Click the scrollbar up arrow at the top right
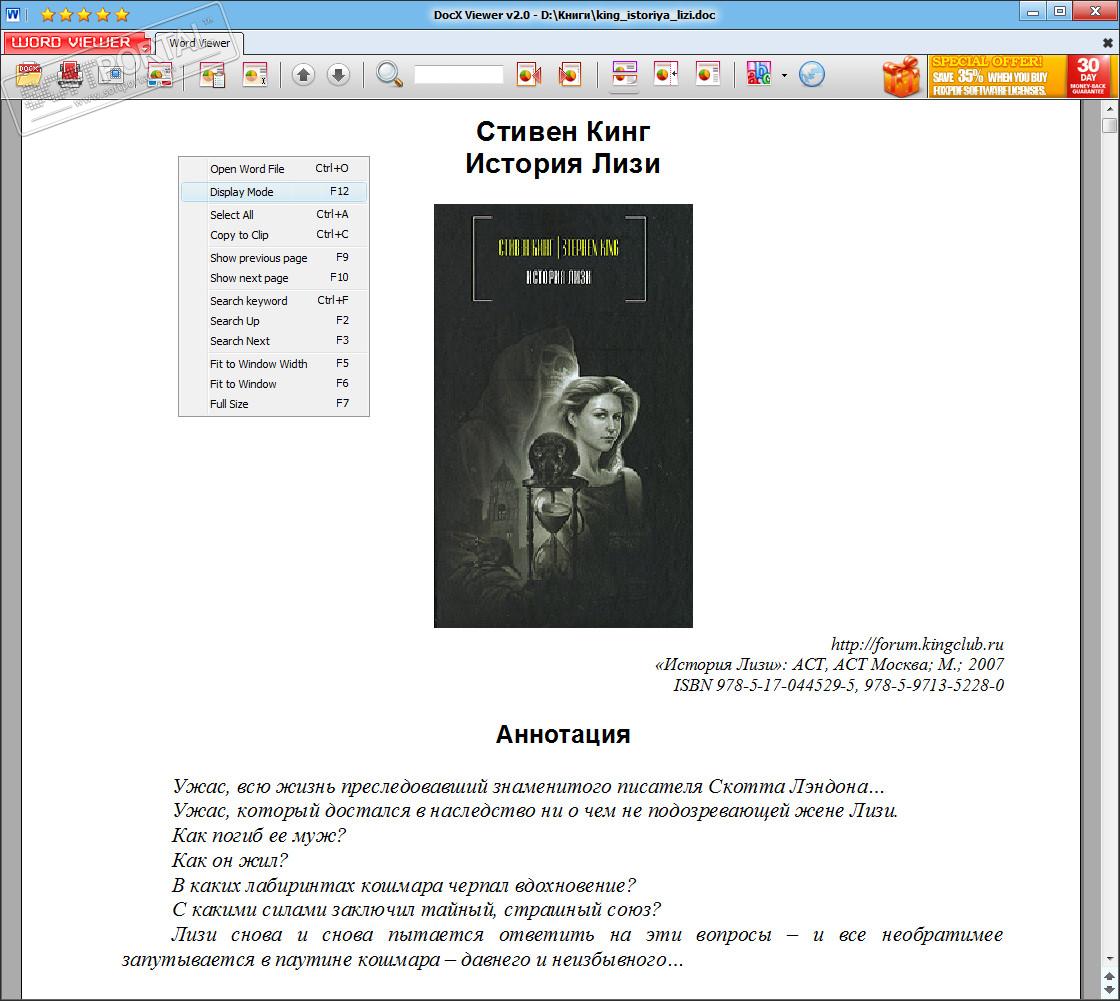 (x=1109, y=109)
